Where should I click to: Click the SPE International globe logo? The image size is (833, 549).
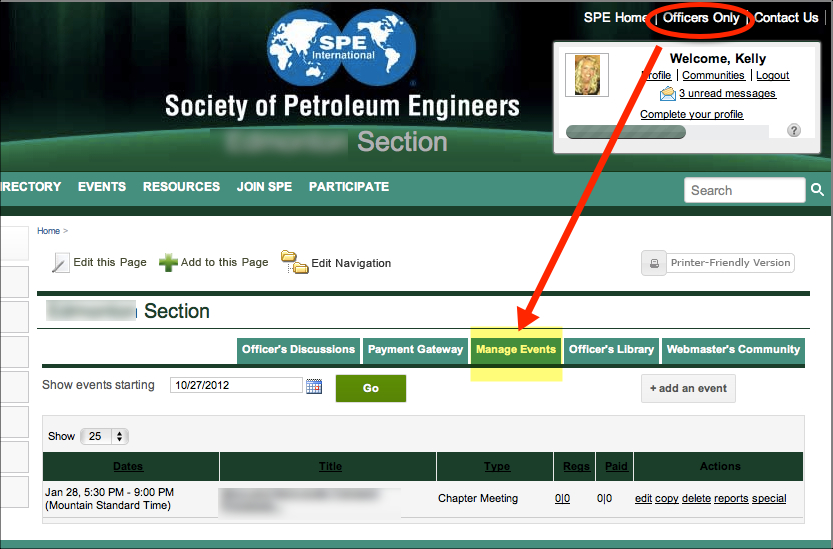click(x=341, y=48)
